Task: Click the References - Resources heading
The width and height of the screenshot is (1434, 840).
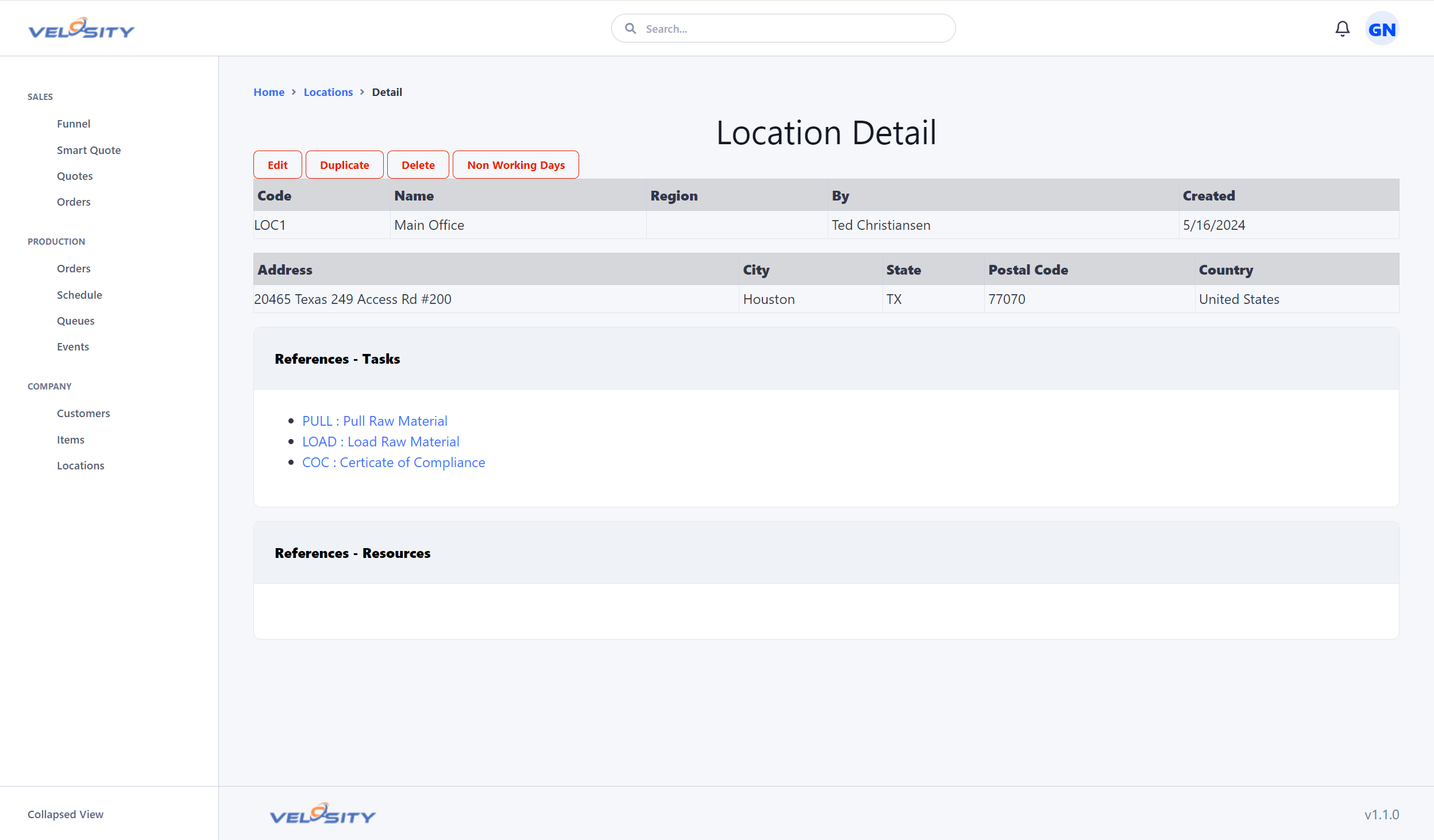Action: (352, 553)
